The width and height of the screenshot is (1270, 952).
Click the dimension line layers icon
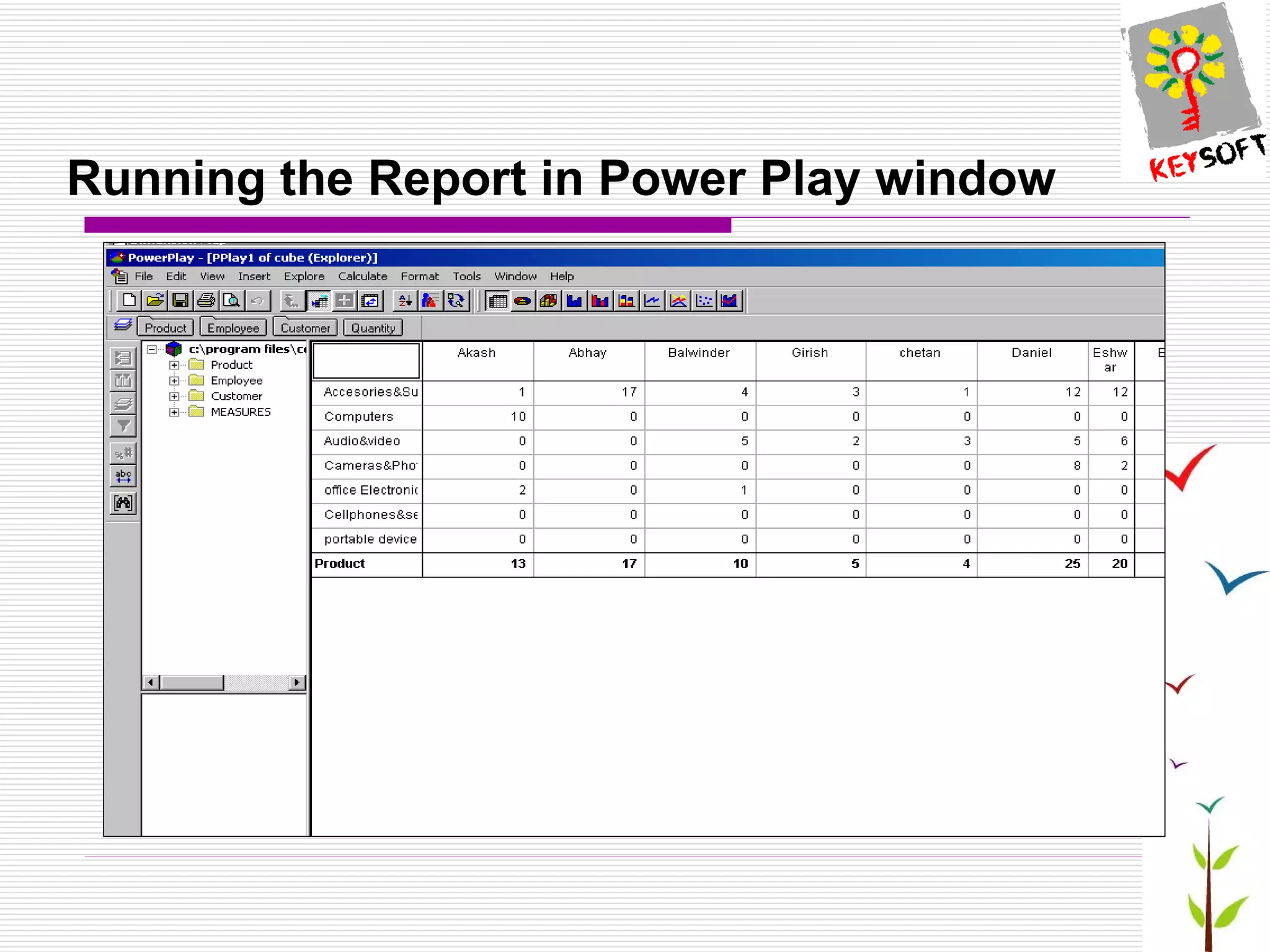(x=123, y=325)
